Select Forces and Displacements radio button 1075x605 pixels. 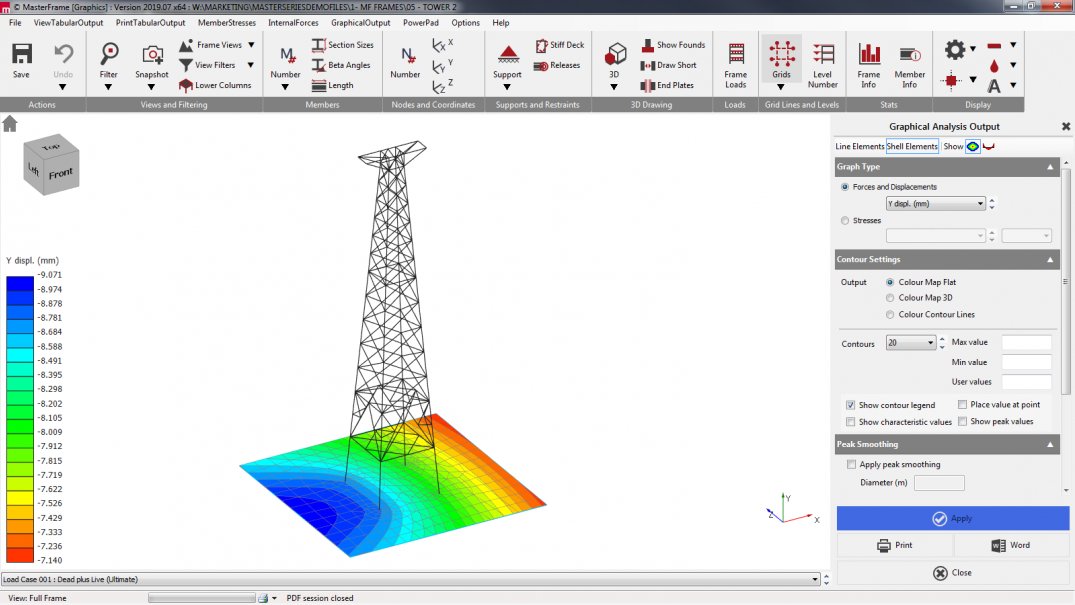coord(845,187)
